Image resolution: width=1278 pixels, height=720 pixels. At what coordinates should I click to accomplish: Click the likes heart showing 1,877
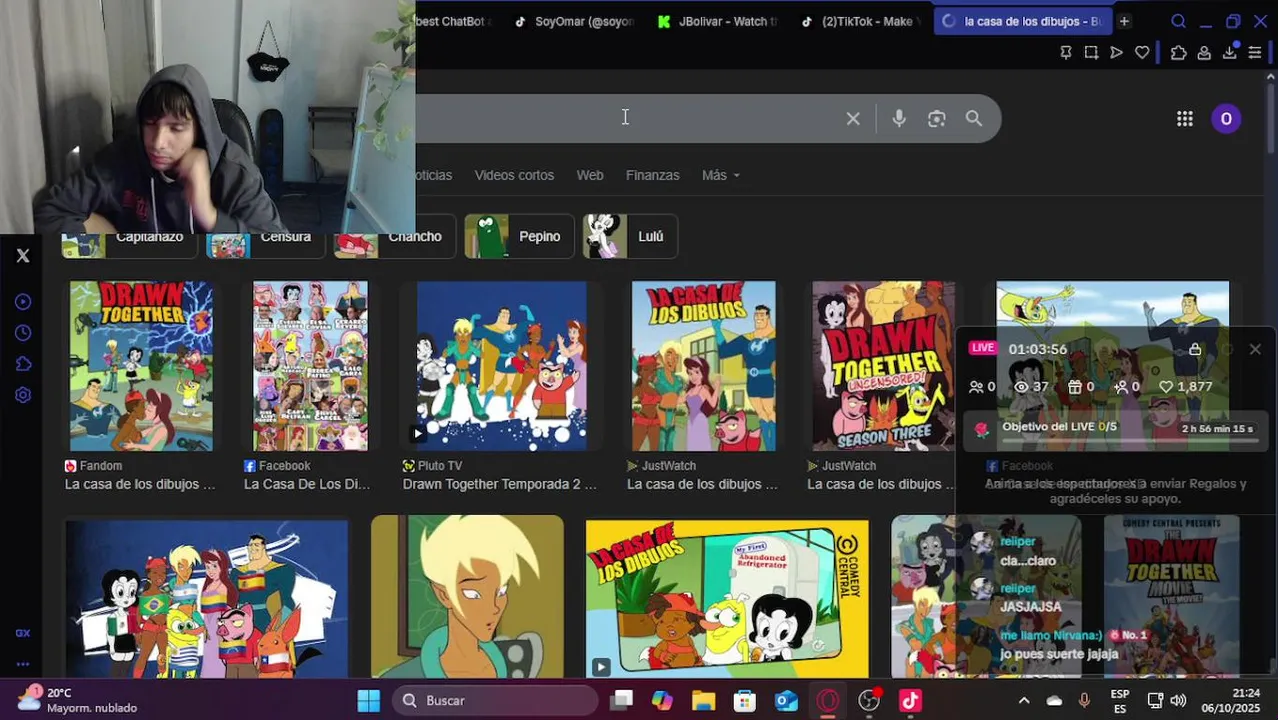pos(1185,387)
